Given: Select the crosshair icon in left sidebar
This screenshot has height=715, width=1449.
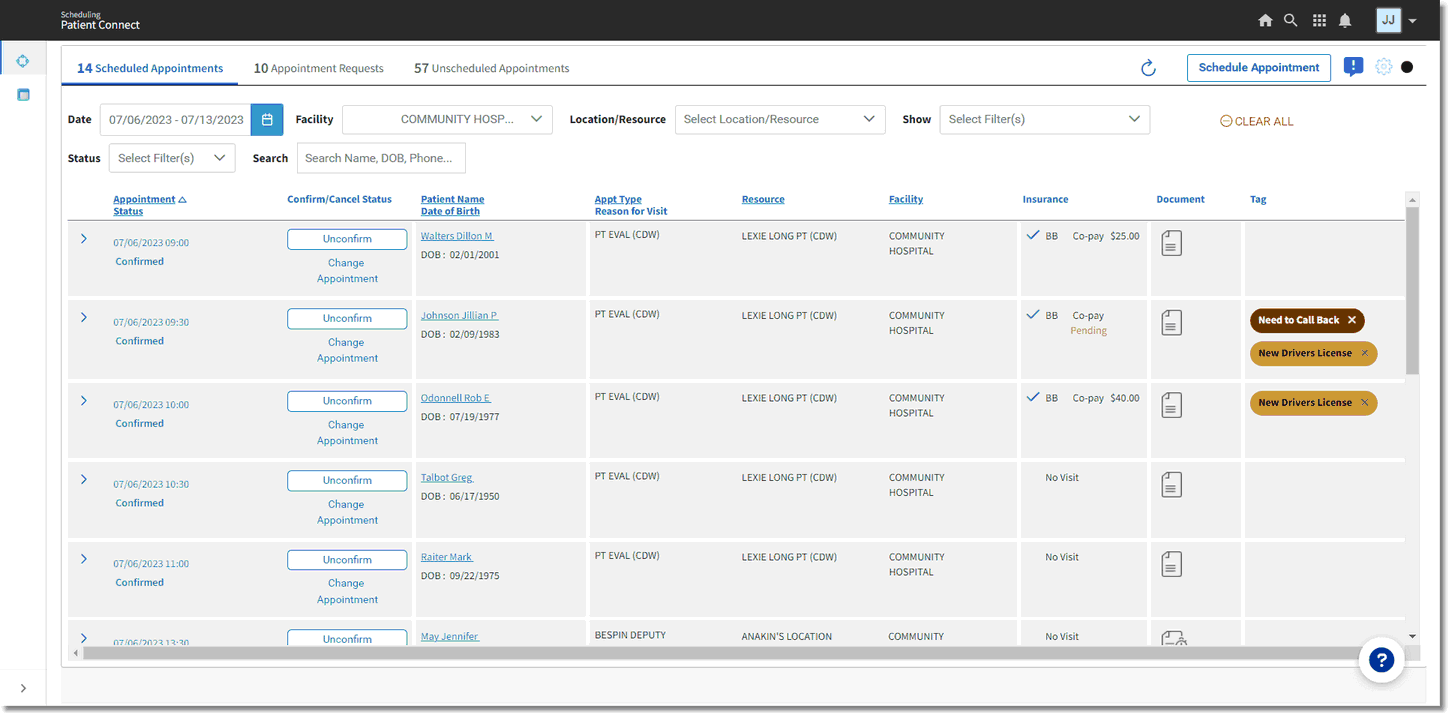Looking at the screenshot, I should (x=23, y=61).
